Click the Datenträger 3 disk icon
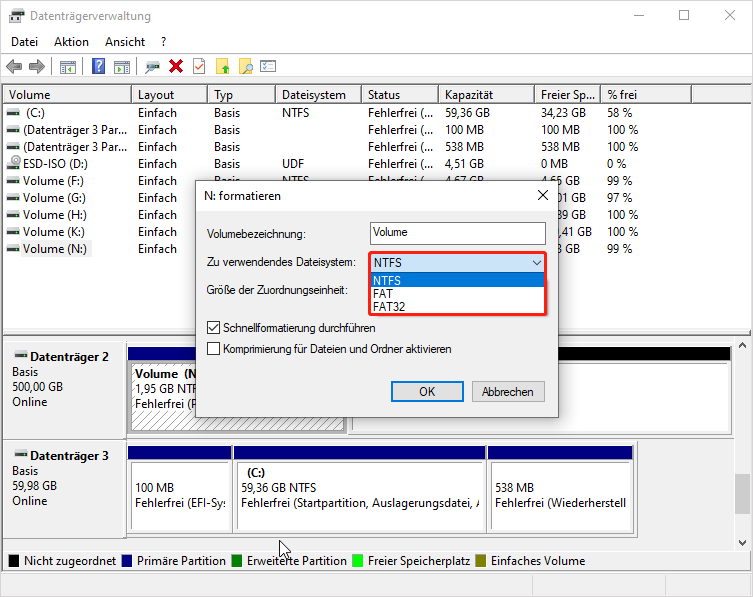 tap(21, 454)
